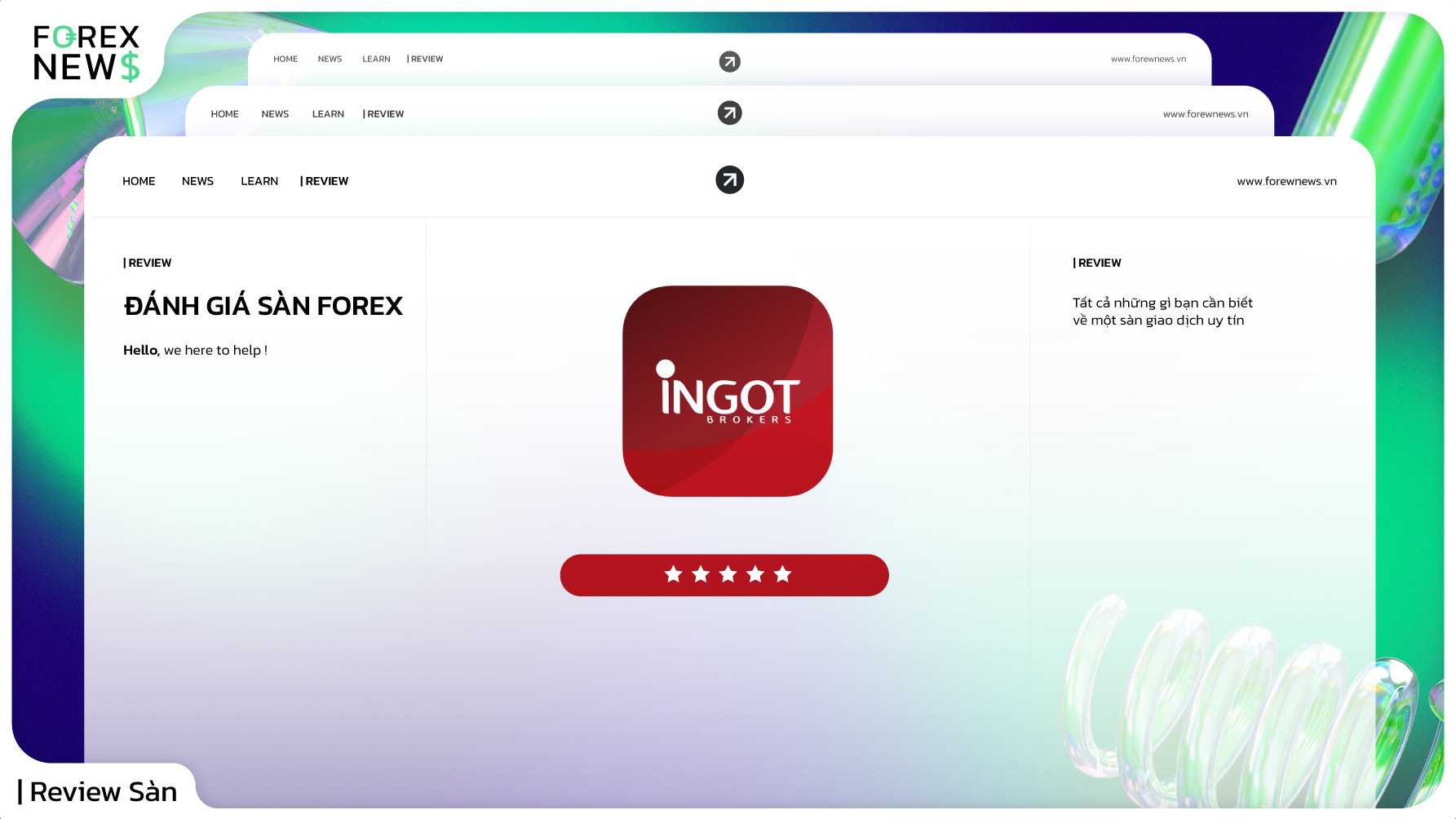
Task: Open NEWS in the front card's navigation
Action: (197, 181)
